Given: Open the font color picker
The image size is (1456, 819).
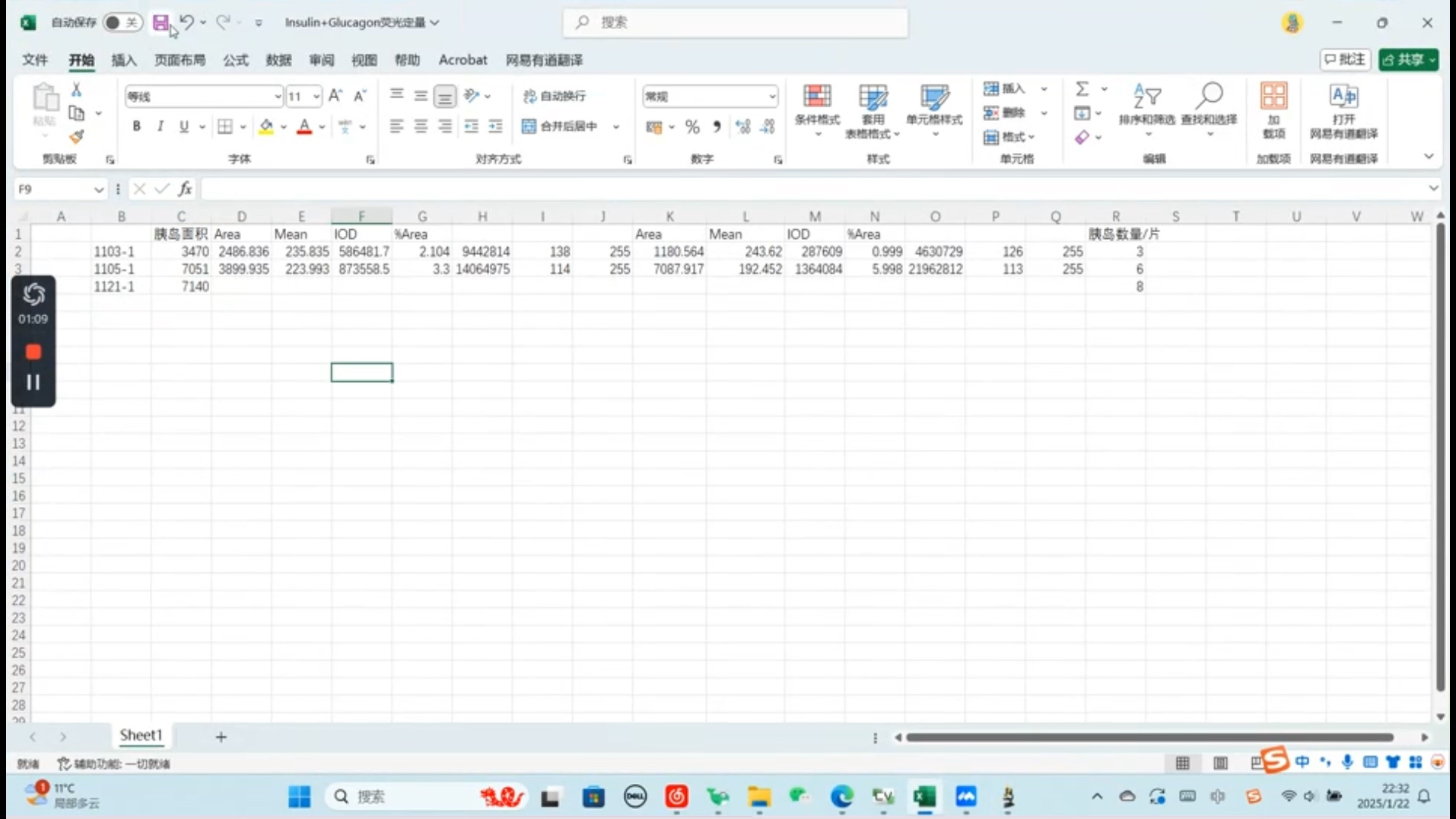Looking at the screenshot, I should click(320, 127).
